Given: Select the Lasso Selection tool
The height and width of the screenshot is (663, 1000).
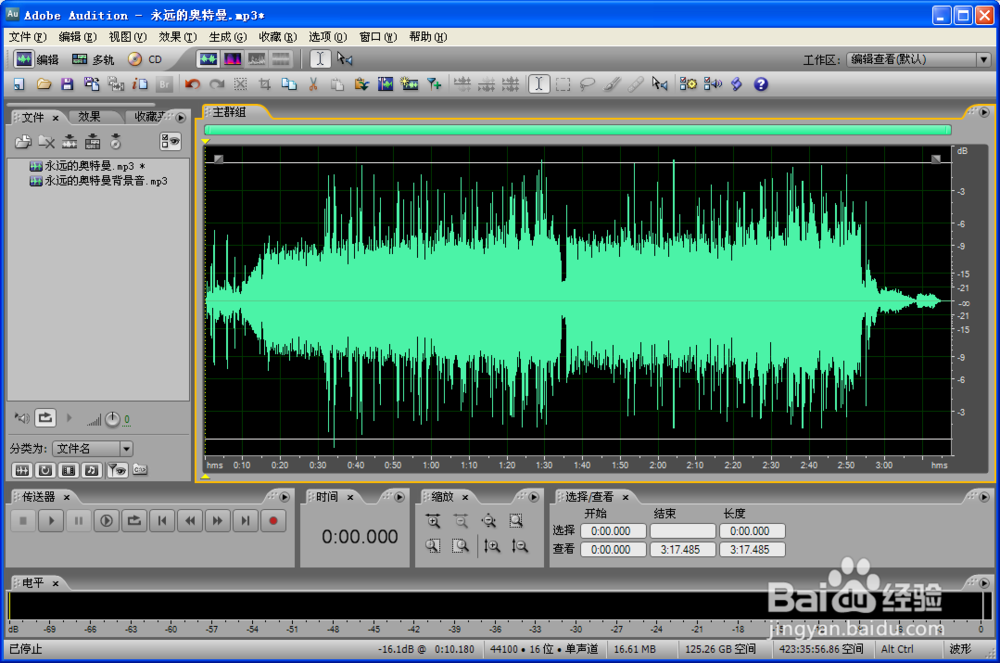Looking at the screenshot, I should click(x=587, y=84).
